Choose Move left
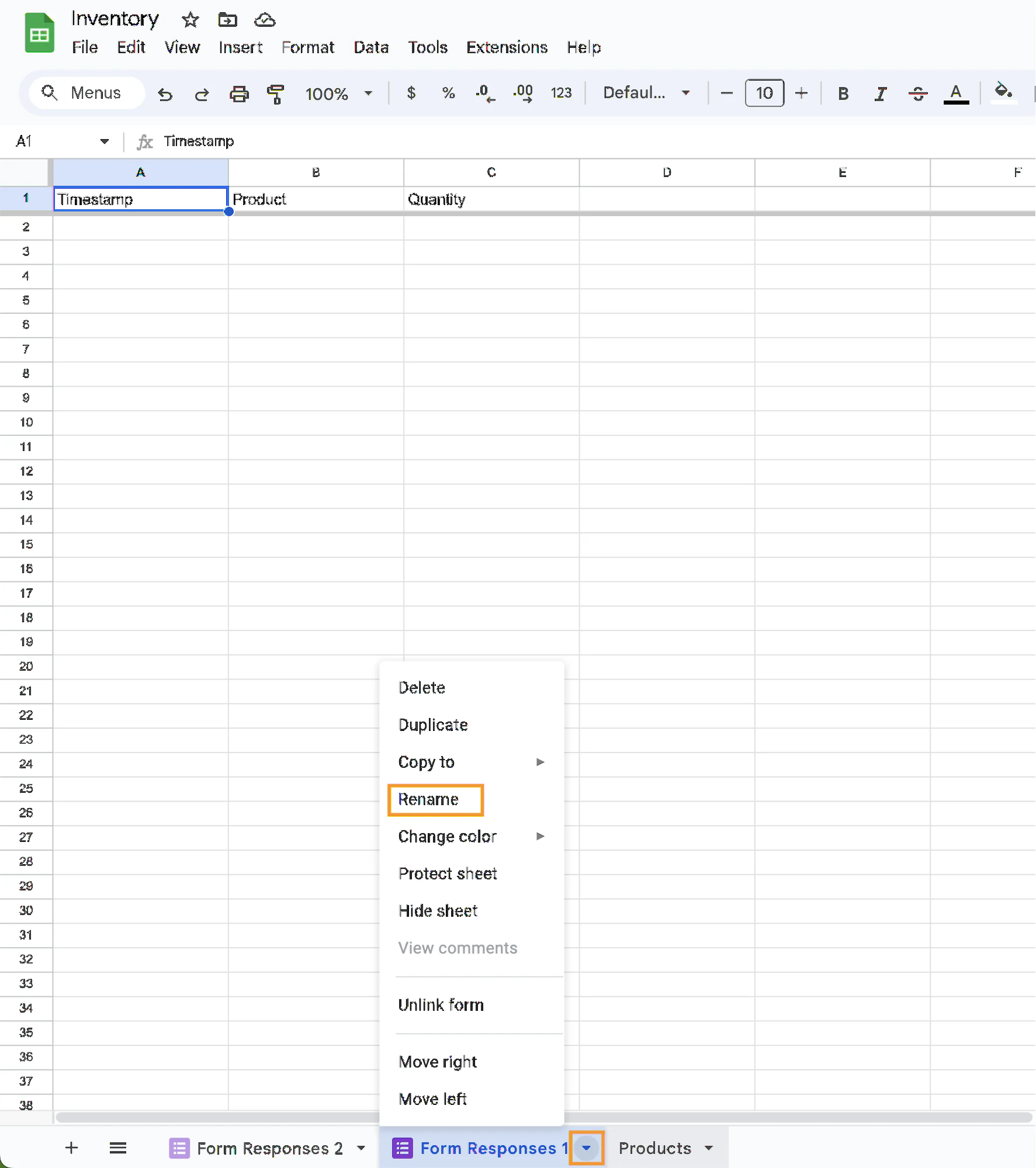Viewport: 1036px width, 1168px height. (x=471, y=1099)
